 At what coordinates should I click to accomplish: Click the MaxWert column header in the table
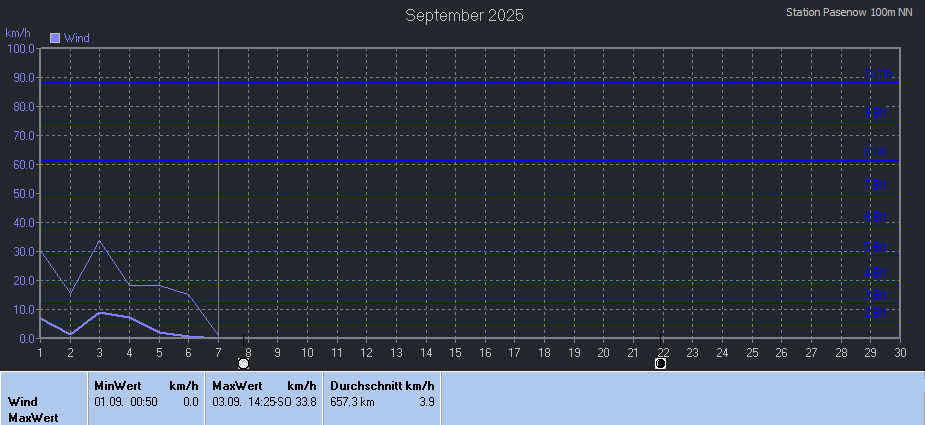click(235, 386)
